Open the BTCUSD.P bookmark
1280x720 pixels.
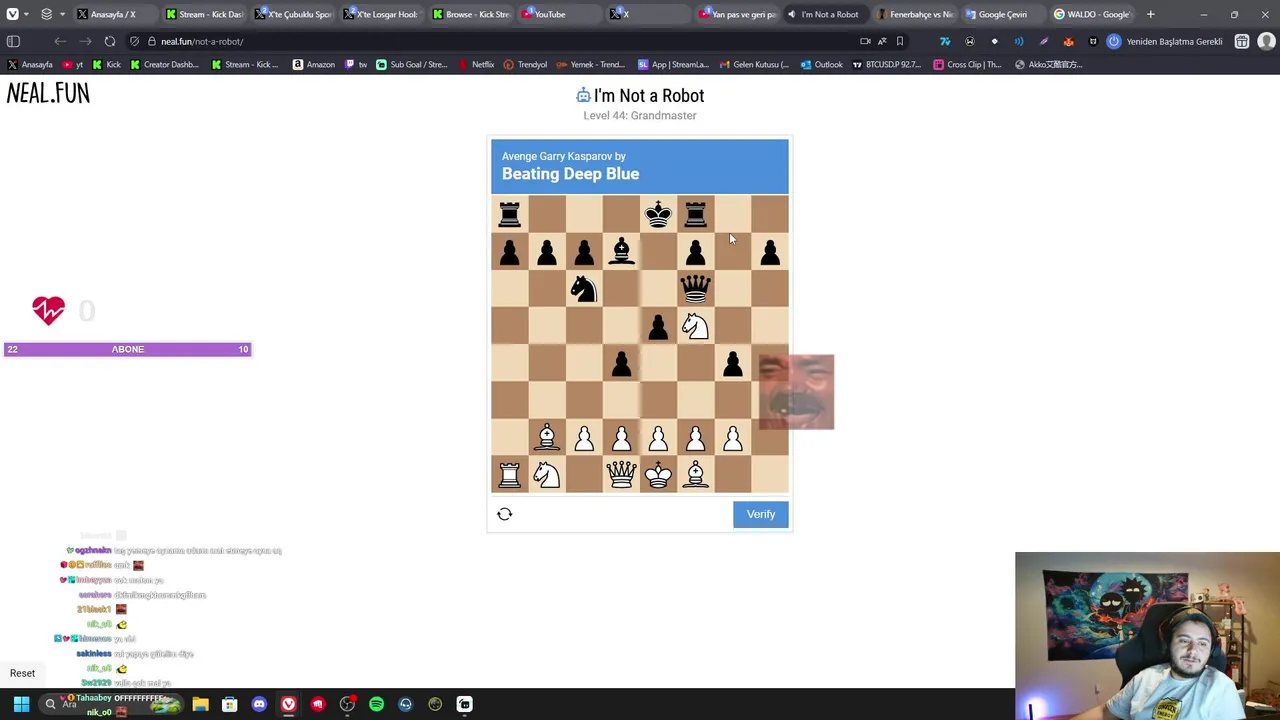click(885, 64)
